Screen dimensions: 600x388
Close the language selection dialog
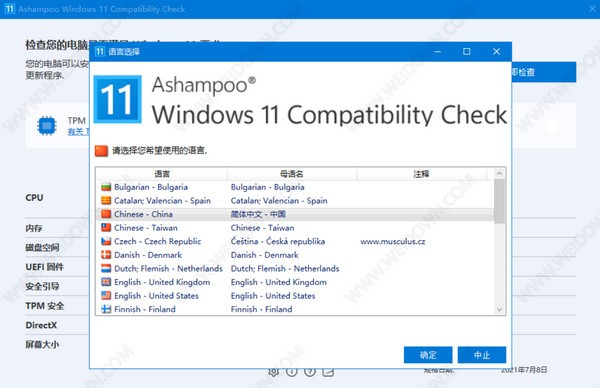click(x=496, y=52)
